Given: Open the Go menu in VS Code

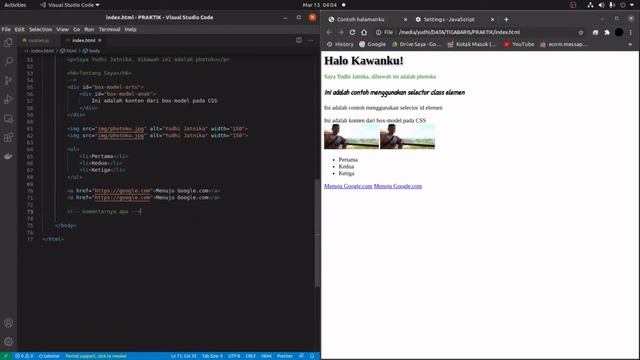Looking at the screenshot, I should (x=77, y=29).
